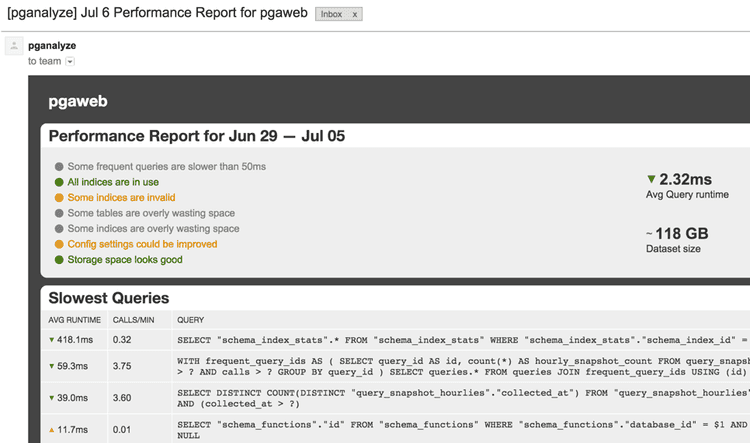Click the pgaweb header title
The image size is (750, 443).
coord(78,101)
